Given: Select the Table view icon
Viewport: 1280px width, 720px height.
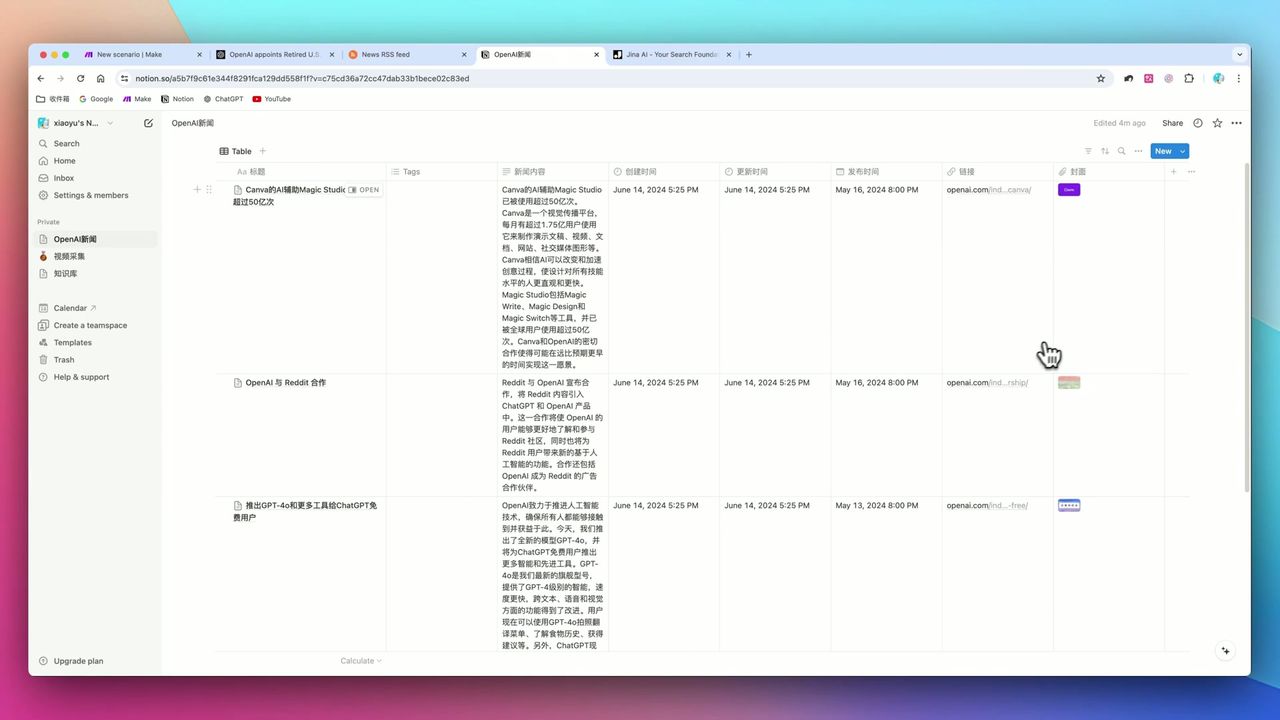Looking at the screenshot, I should coord(236,151).
